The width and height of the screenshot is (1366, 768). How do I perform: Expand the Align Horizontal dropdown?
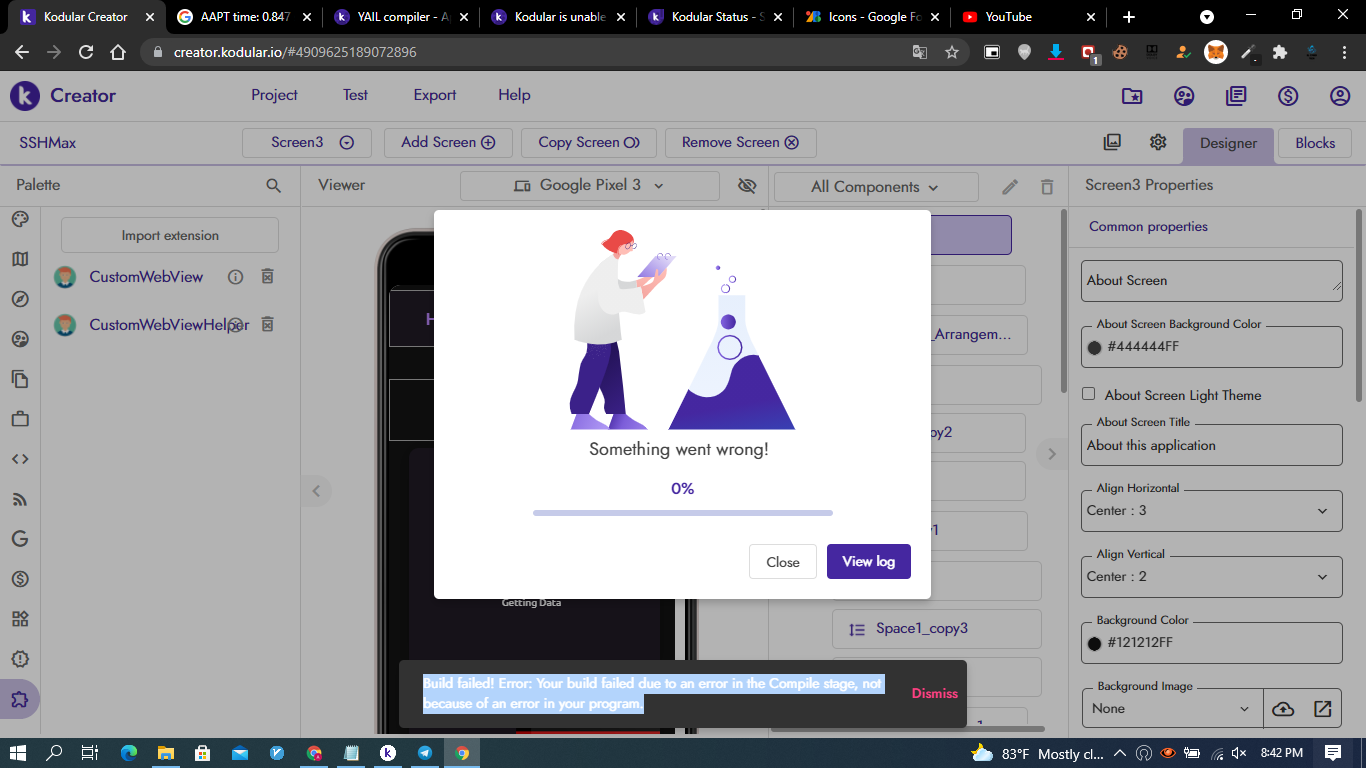(x=1211, y=510)
